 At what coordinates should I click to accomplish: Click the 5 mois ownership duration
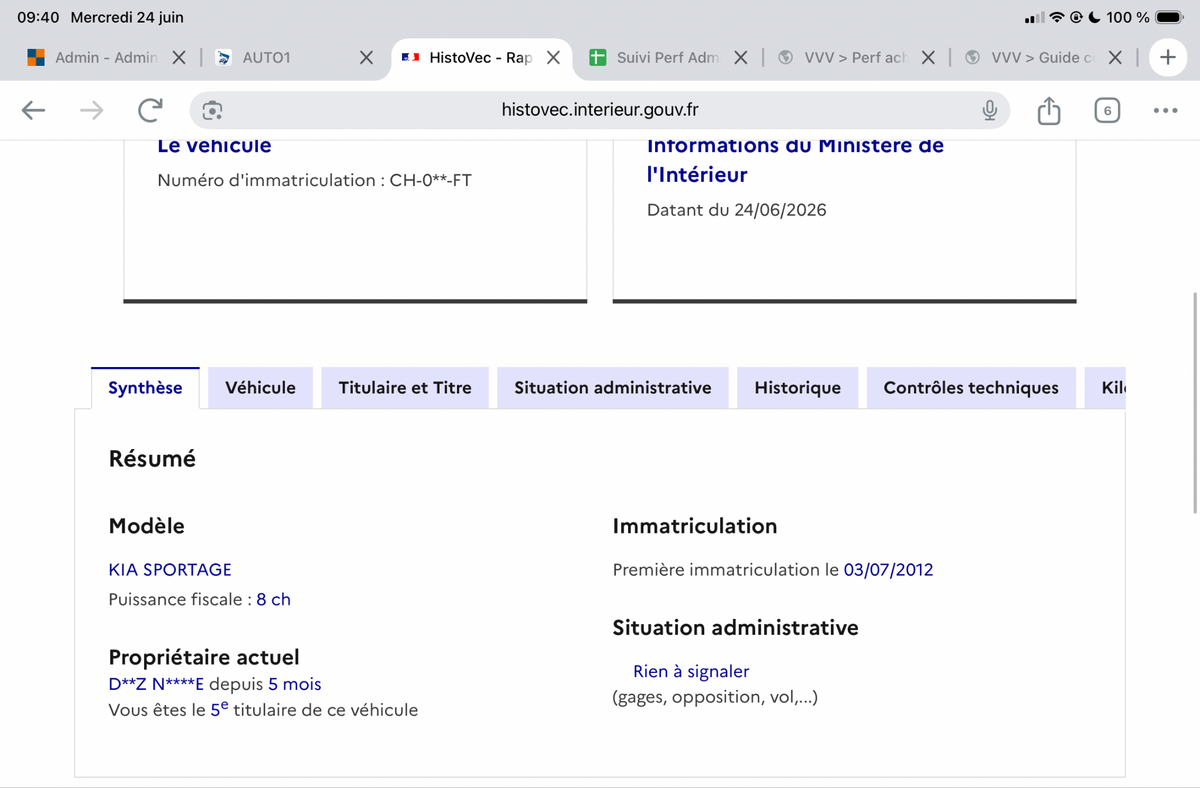click(x=295, y=685)
